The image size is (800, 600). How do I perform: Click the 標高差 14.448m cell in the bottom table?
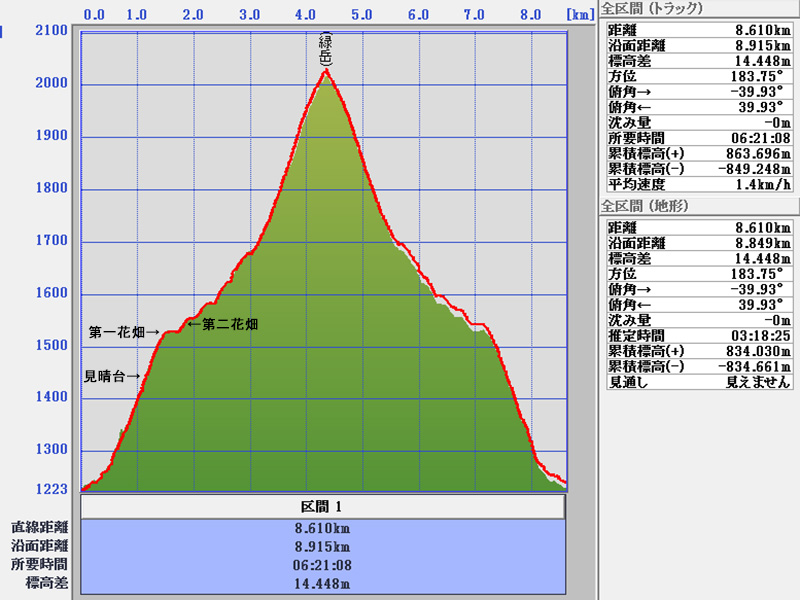click(323, 583)
